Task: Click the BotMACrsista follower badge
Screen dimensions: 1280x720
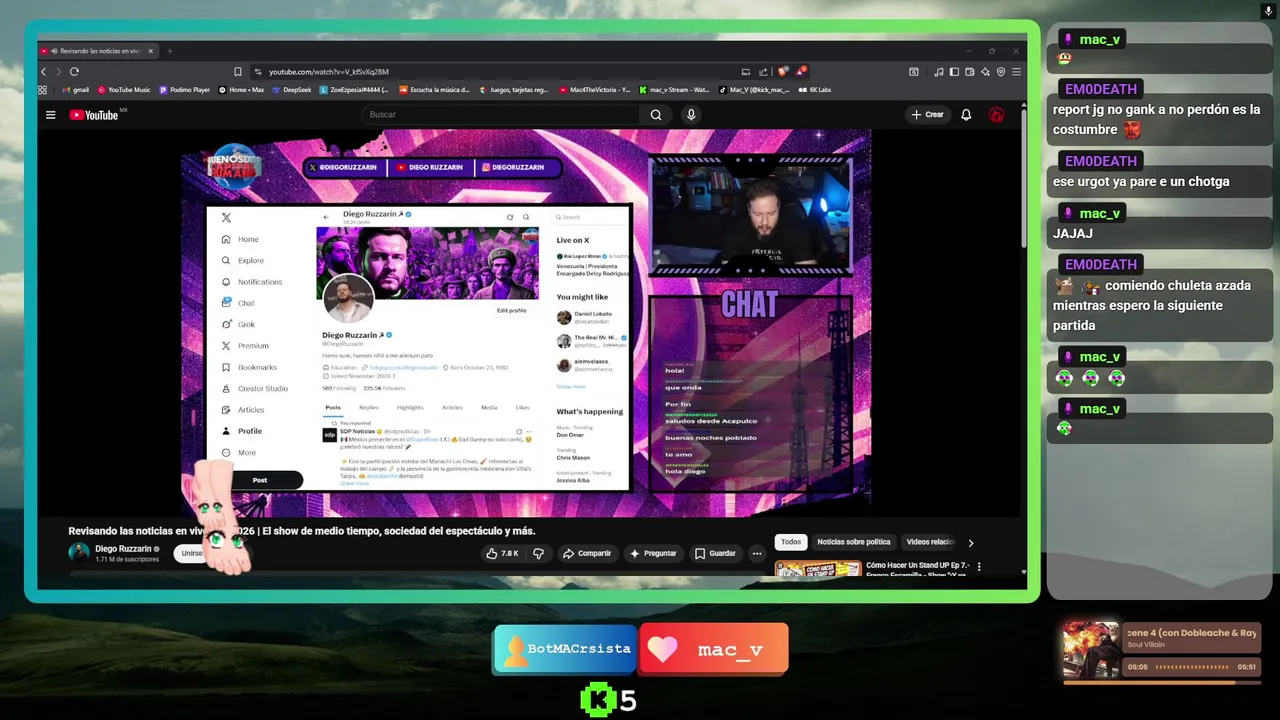Action: (565, 649)
